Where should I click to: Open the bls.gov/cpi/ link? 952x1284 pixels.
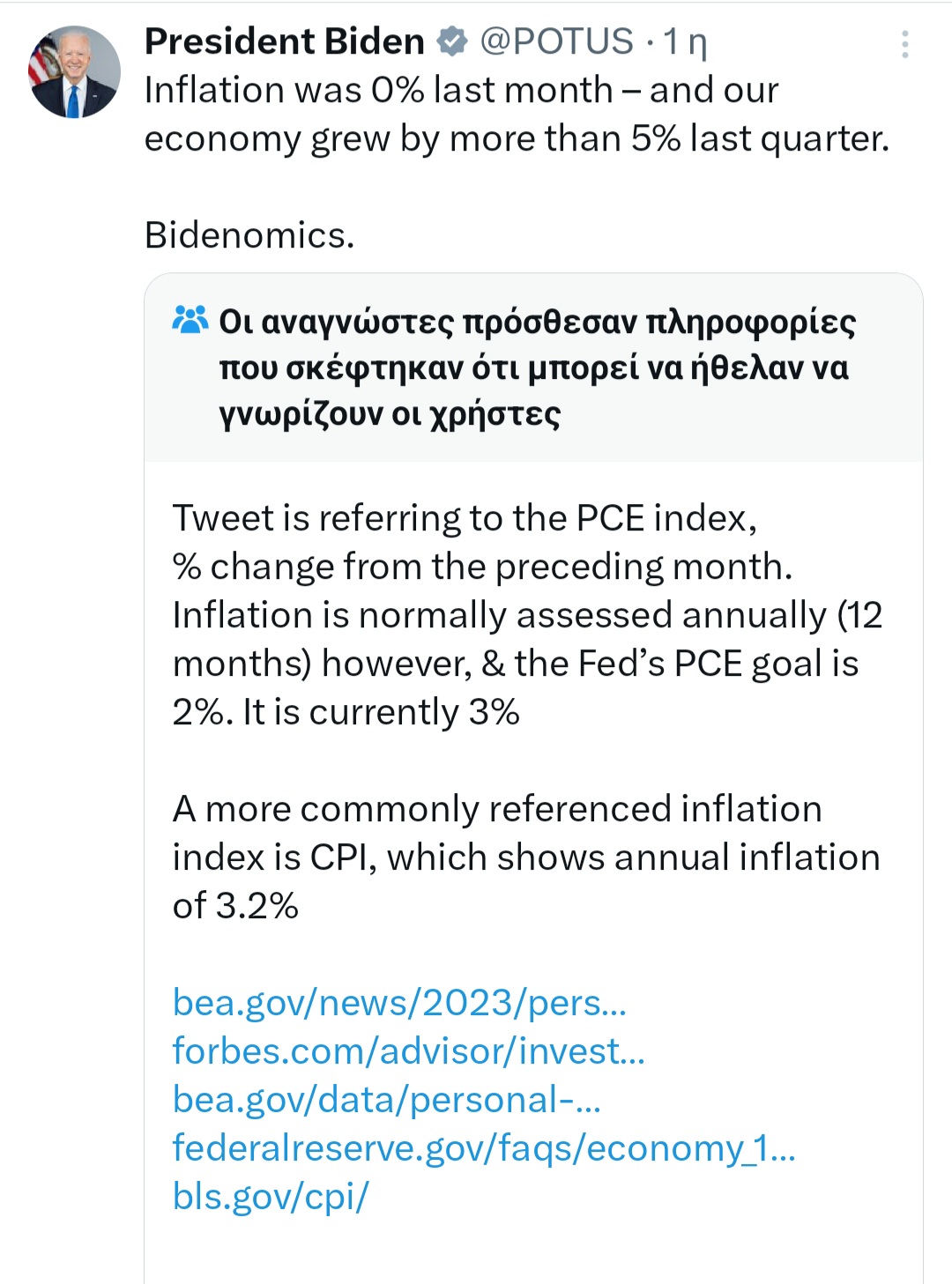pyautogui.click(x=270, y=1197)
